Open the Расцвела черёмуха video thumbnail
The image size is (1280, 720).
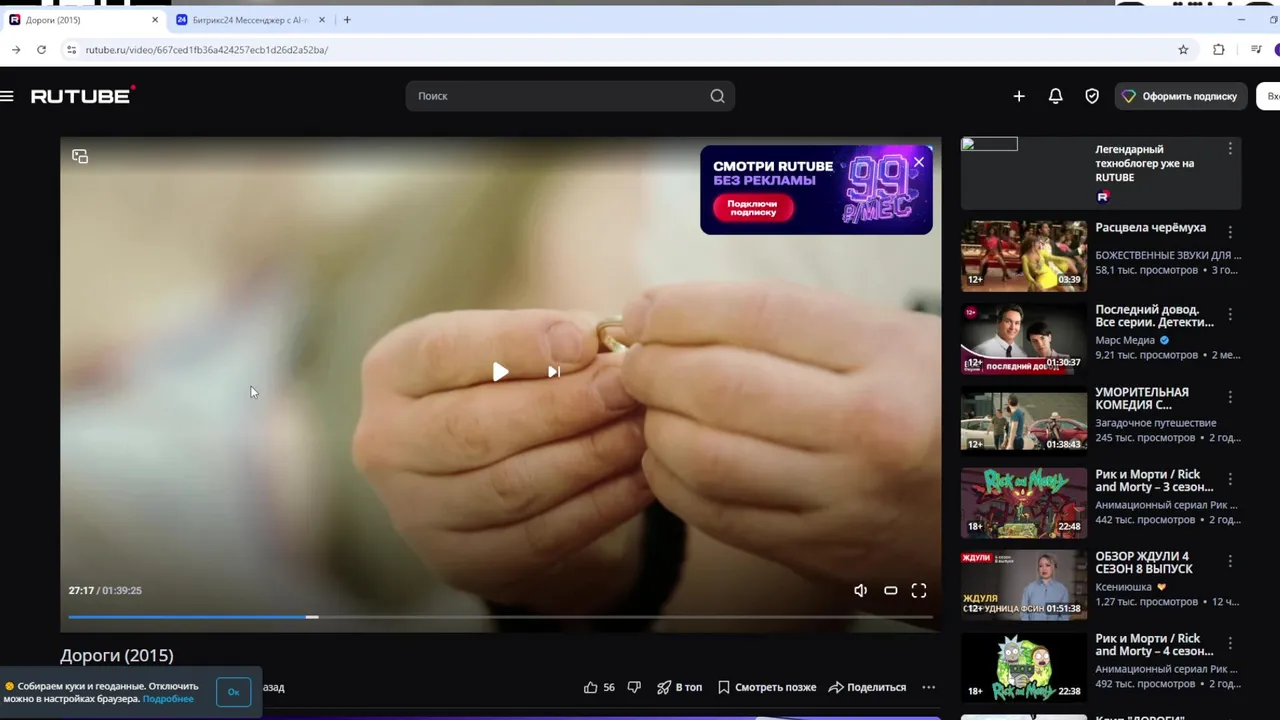coord(1024,256)
